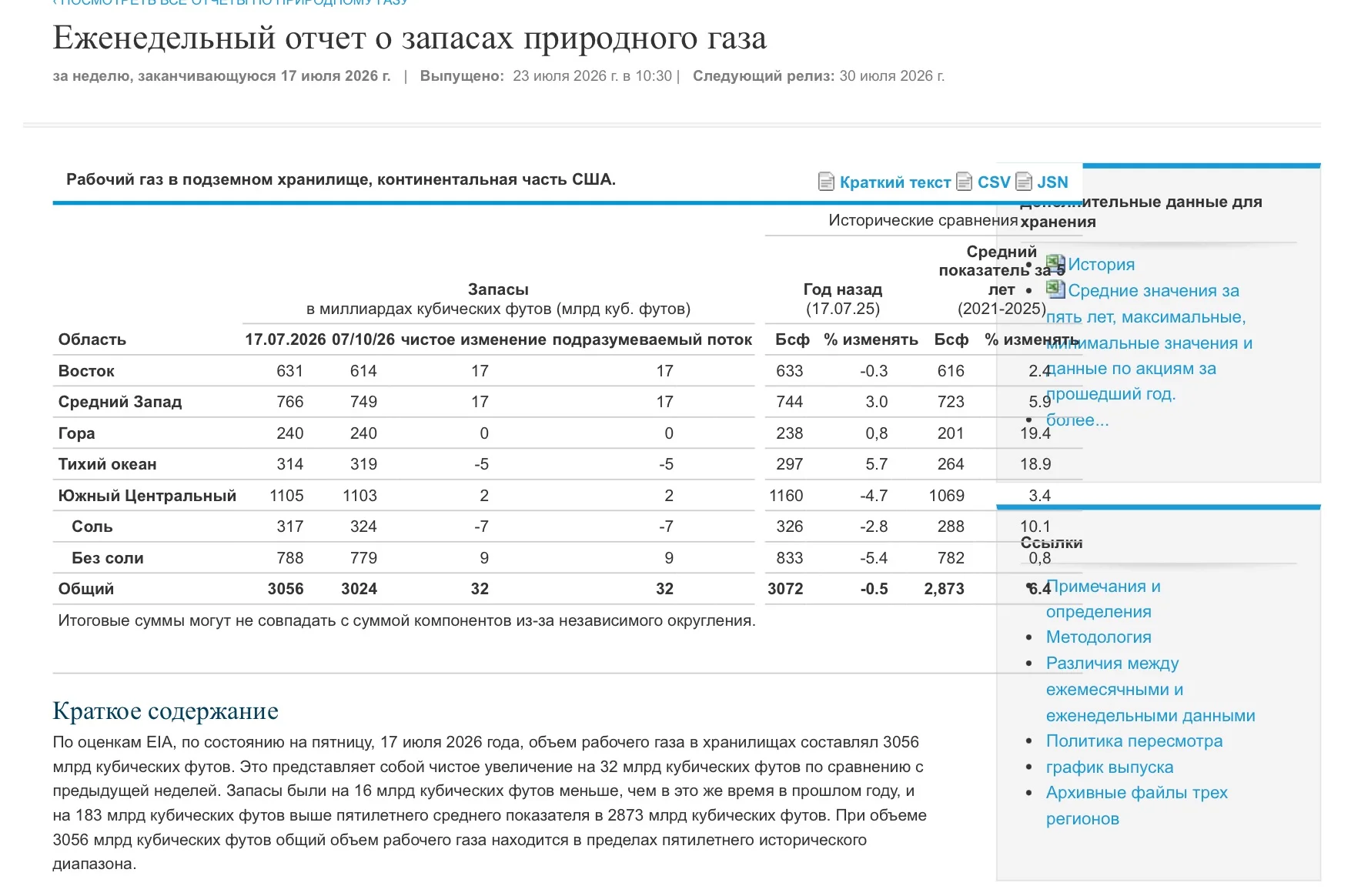Click the -5.4 value in the Без соли row

874,558
